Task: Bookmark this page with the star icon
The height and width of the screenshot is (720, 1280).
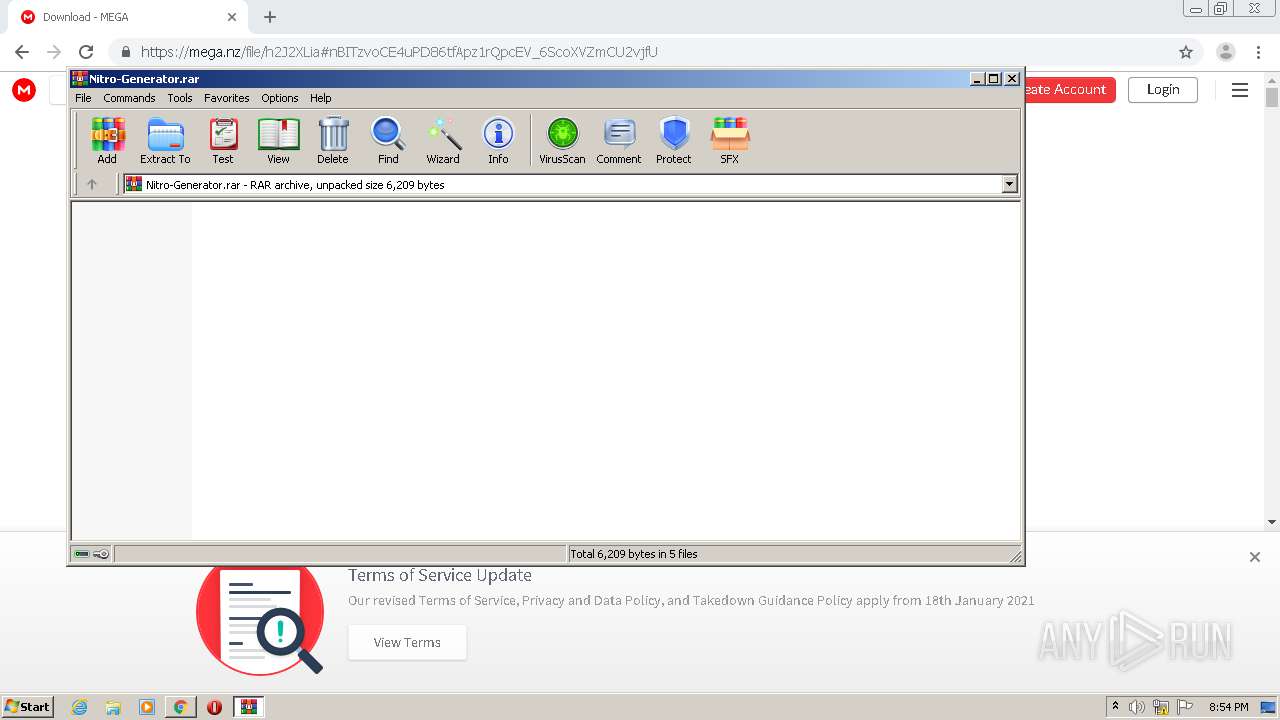Action: 1186,52
